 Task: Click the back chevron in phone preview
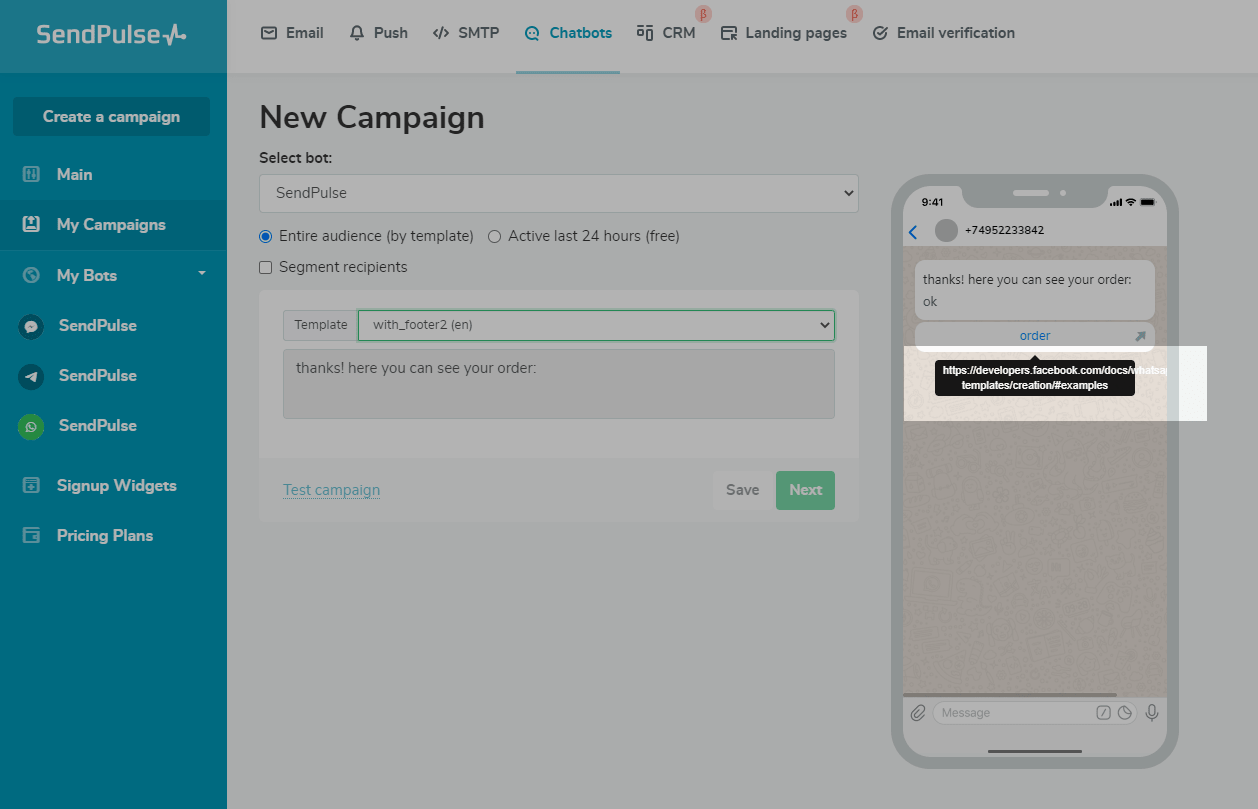coord(913,232)
